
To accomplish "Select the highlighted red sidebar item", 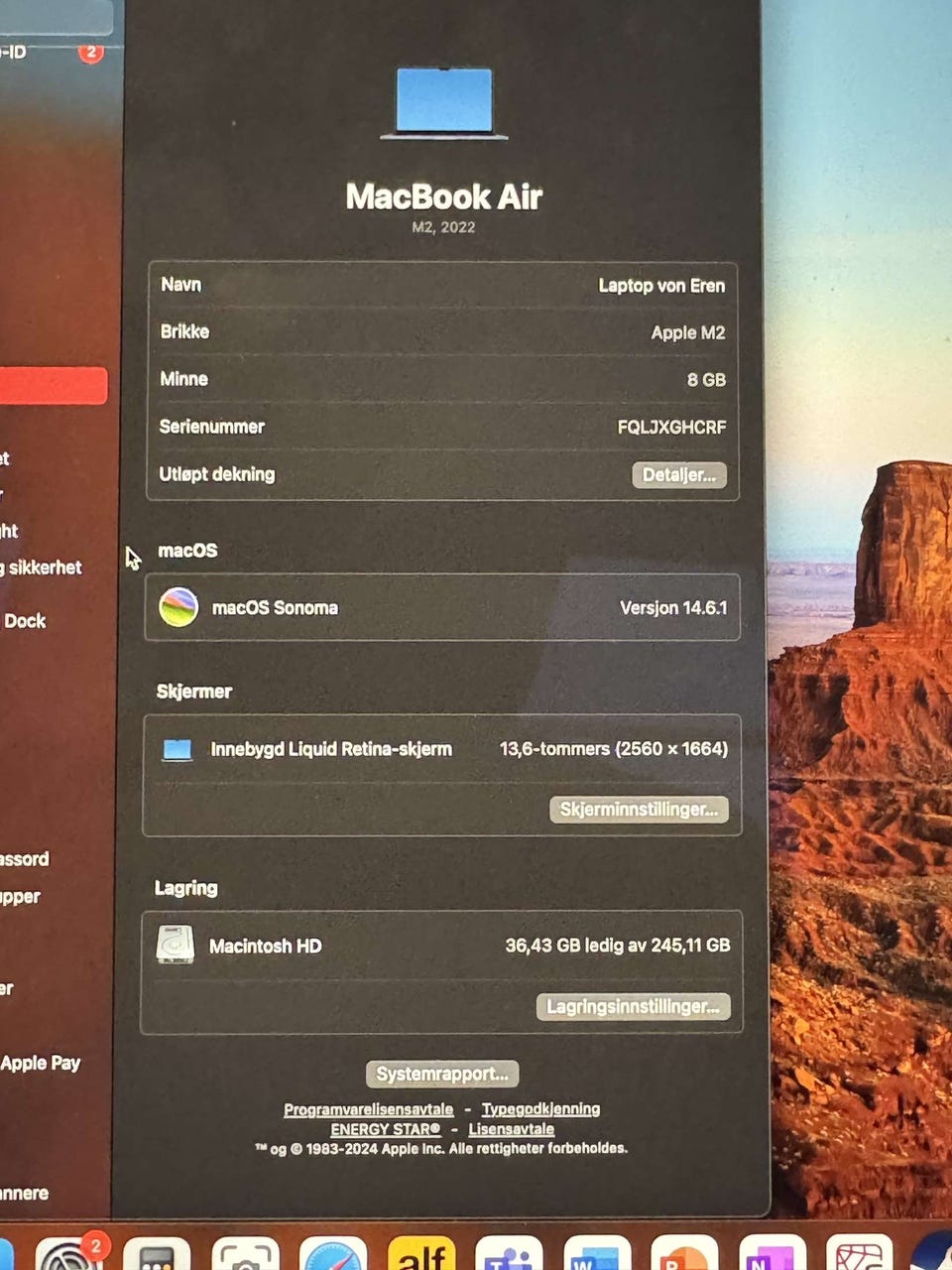I will 54,386.
